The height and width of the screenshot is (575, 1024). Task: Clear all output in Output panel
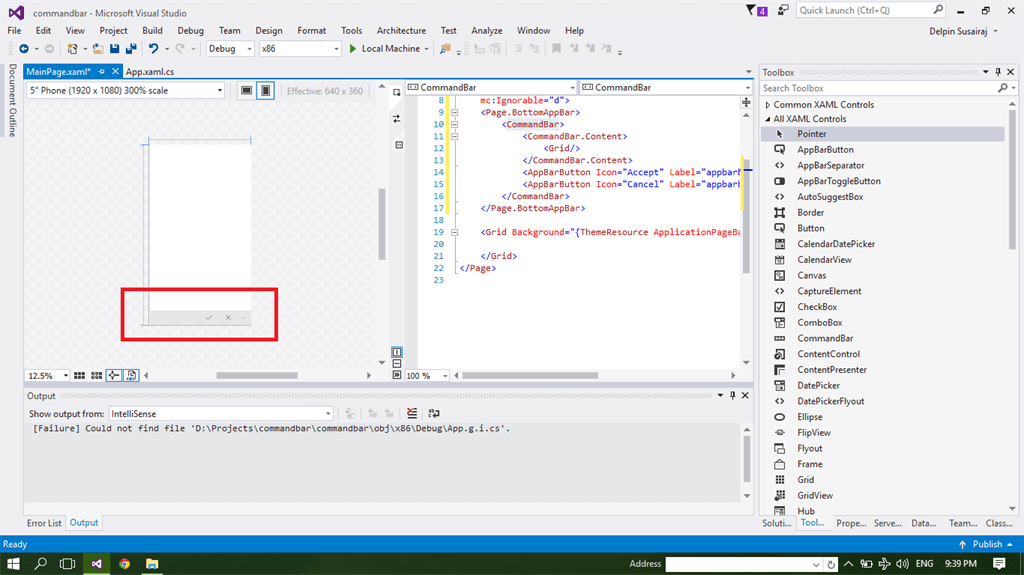point(412,413)
